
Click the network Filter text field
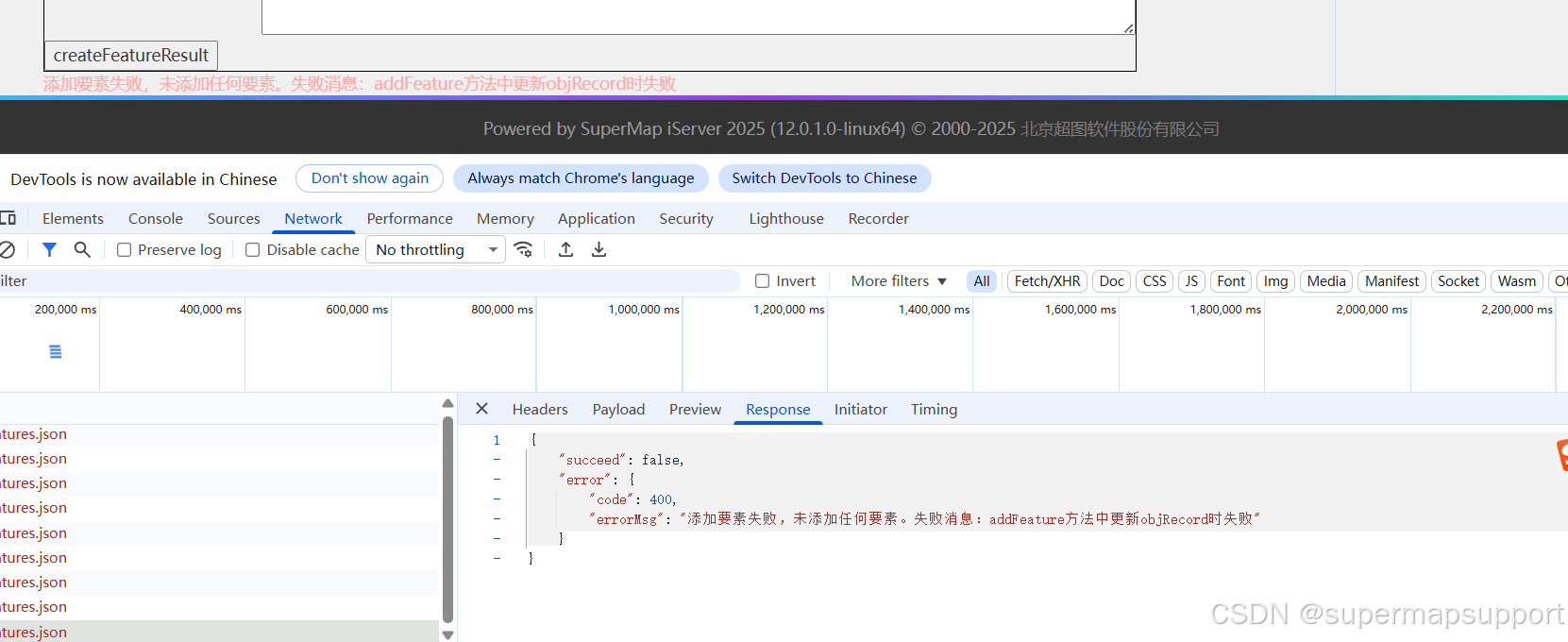[x=370, y=281]
